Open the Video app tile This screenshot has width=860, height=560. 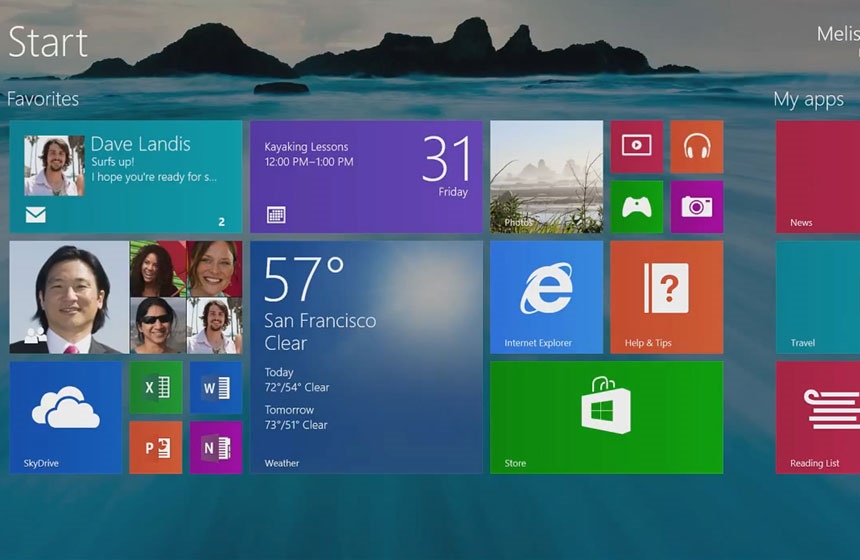coord(636,146)
